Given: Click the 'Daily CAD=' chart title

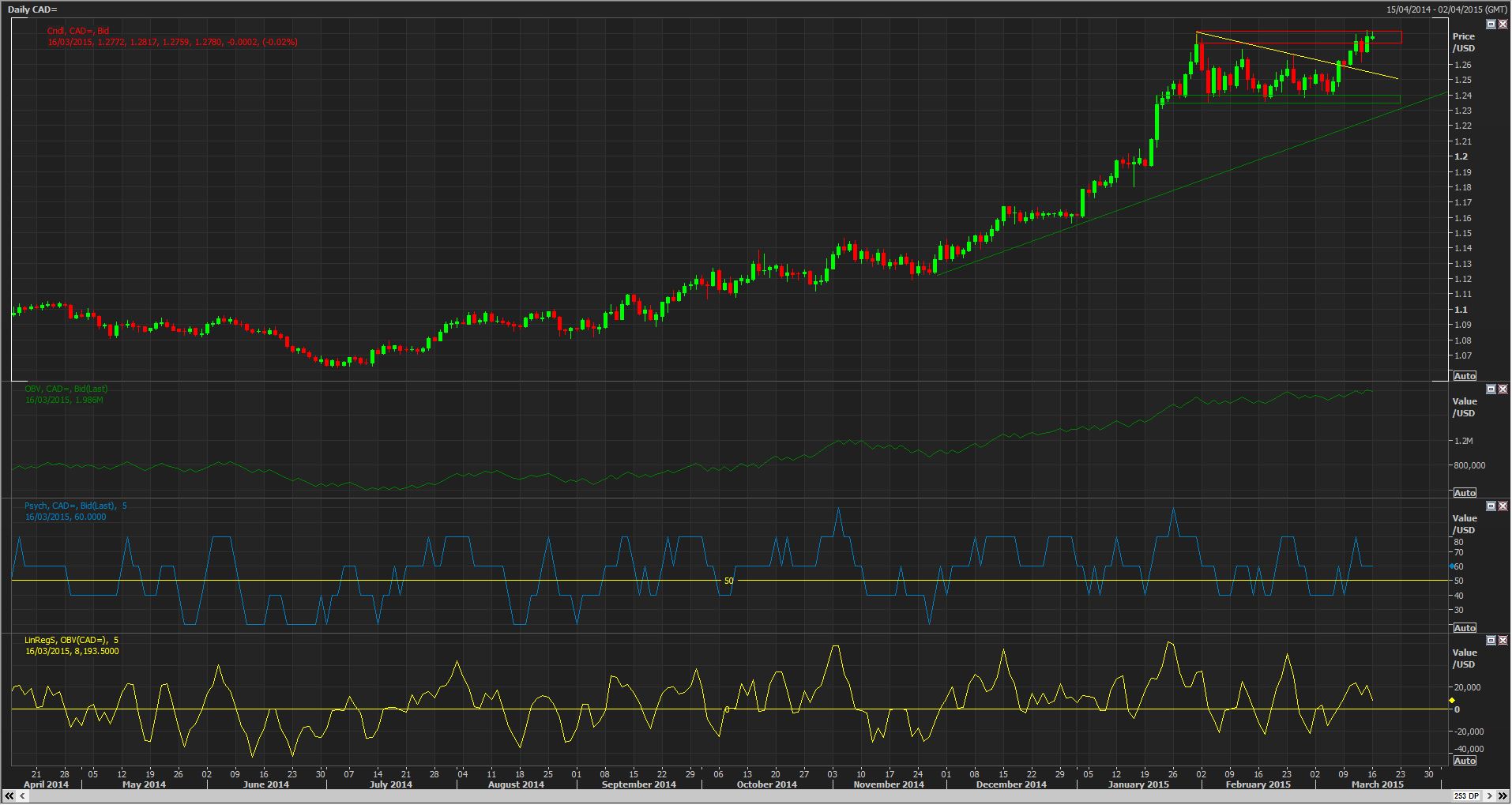Looking at the screenshot, I should pyautogui.click(x=32, y=9).
